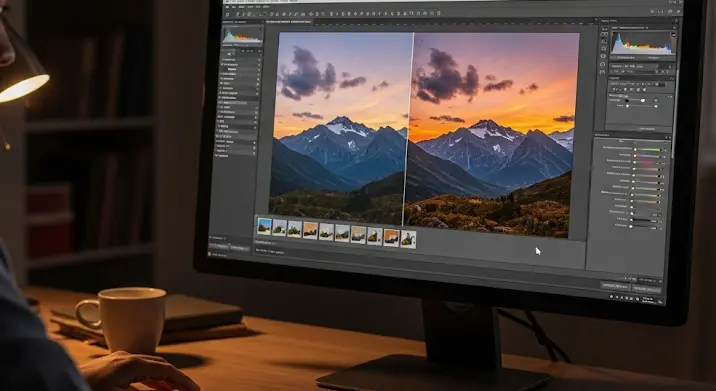The height and width of the screenshot is (391, 716).
Task: Click the rightmost button at bottom-right of window
Action: (x=647, y=289)
